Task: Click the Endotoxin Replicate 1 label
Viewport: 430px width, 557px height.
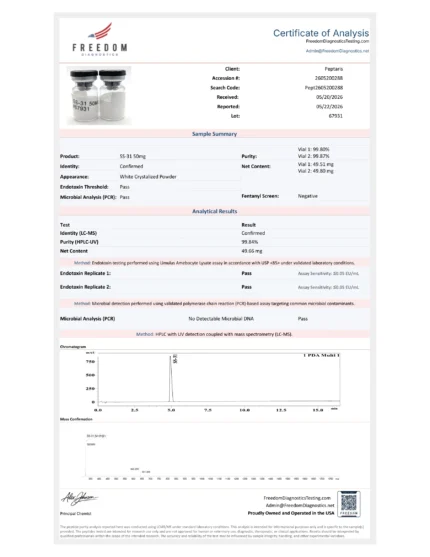Action: click(85, 273)
